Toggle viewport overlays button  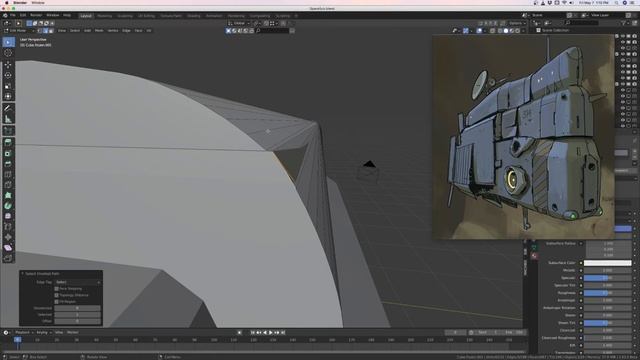[x=479, y=31]
